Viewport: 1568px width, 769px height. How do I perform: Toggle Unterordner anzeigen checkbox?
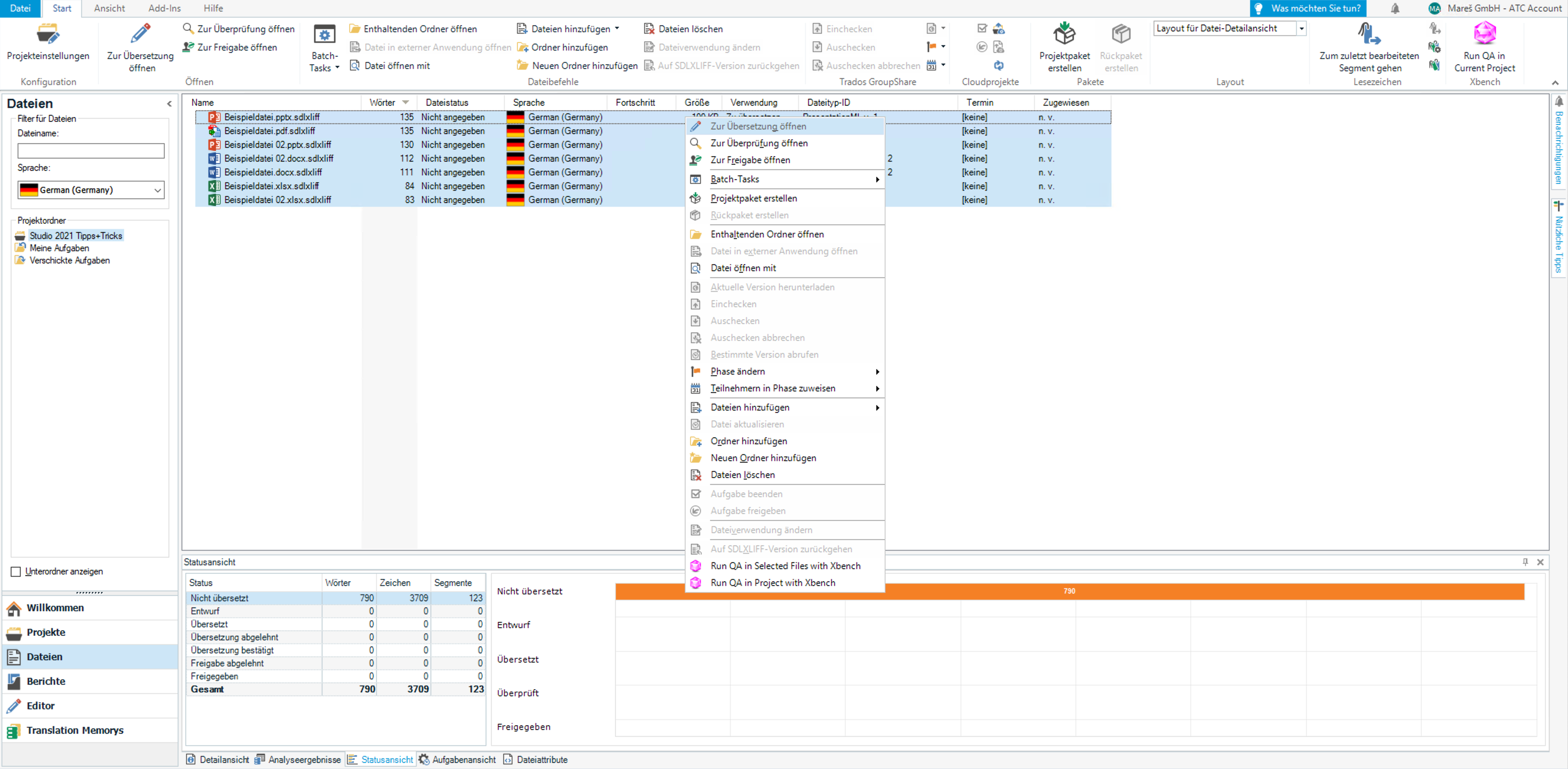tap(16, 571)
